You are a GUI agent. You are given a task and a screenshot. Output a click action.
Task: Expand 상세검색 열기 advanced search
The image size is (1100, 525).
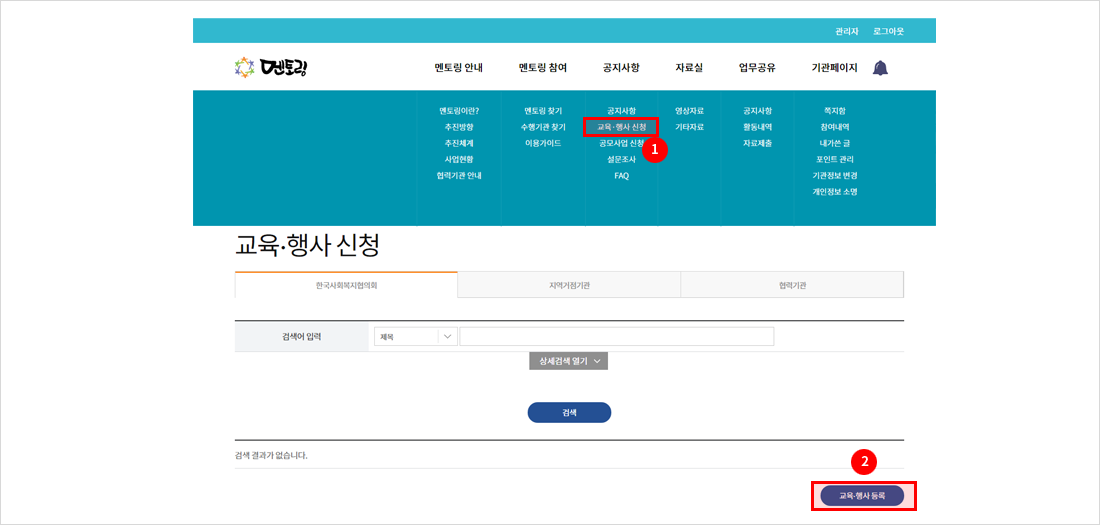pyautogui.click(x=568, y=361)
